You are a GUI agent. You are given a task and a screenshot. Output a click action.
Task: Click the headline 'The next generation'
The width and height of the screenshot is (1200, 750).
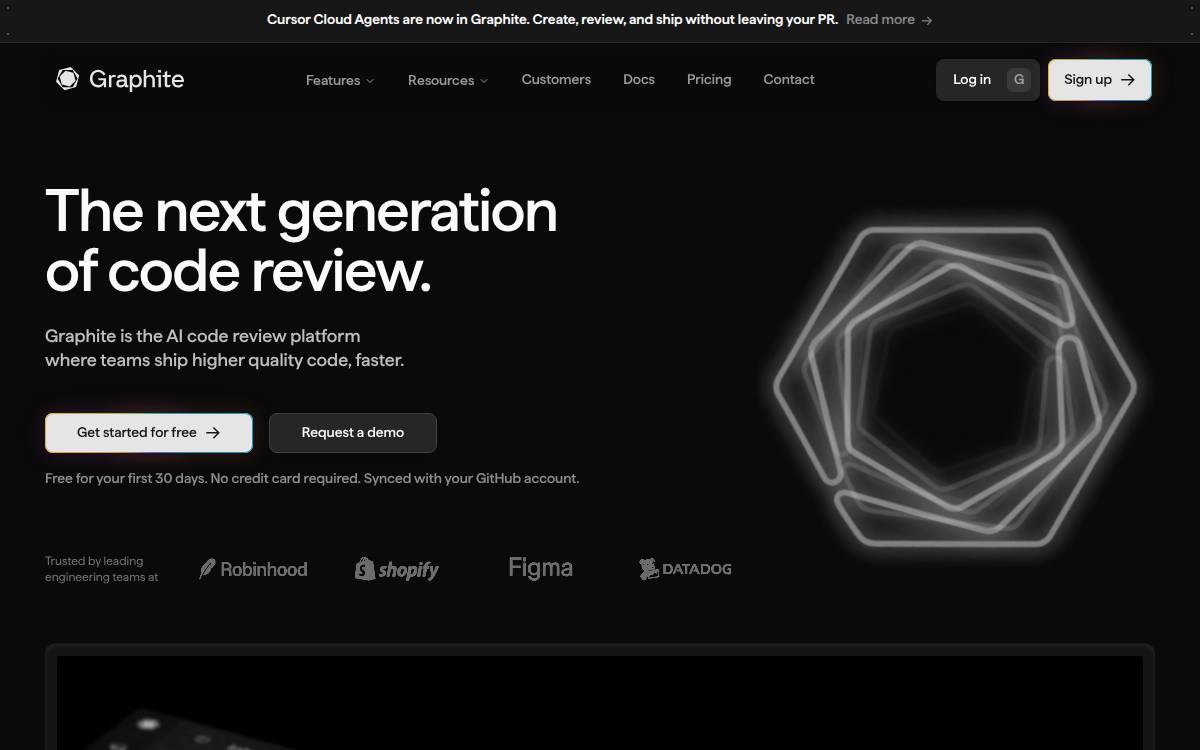pyautogui.click(x=301, y=211)
